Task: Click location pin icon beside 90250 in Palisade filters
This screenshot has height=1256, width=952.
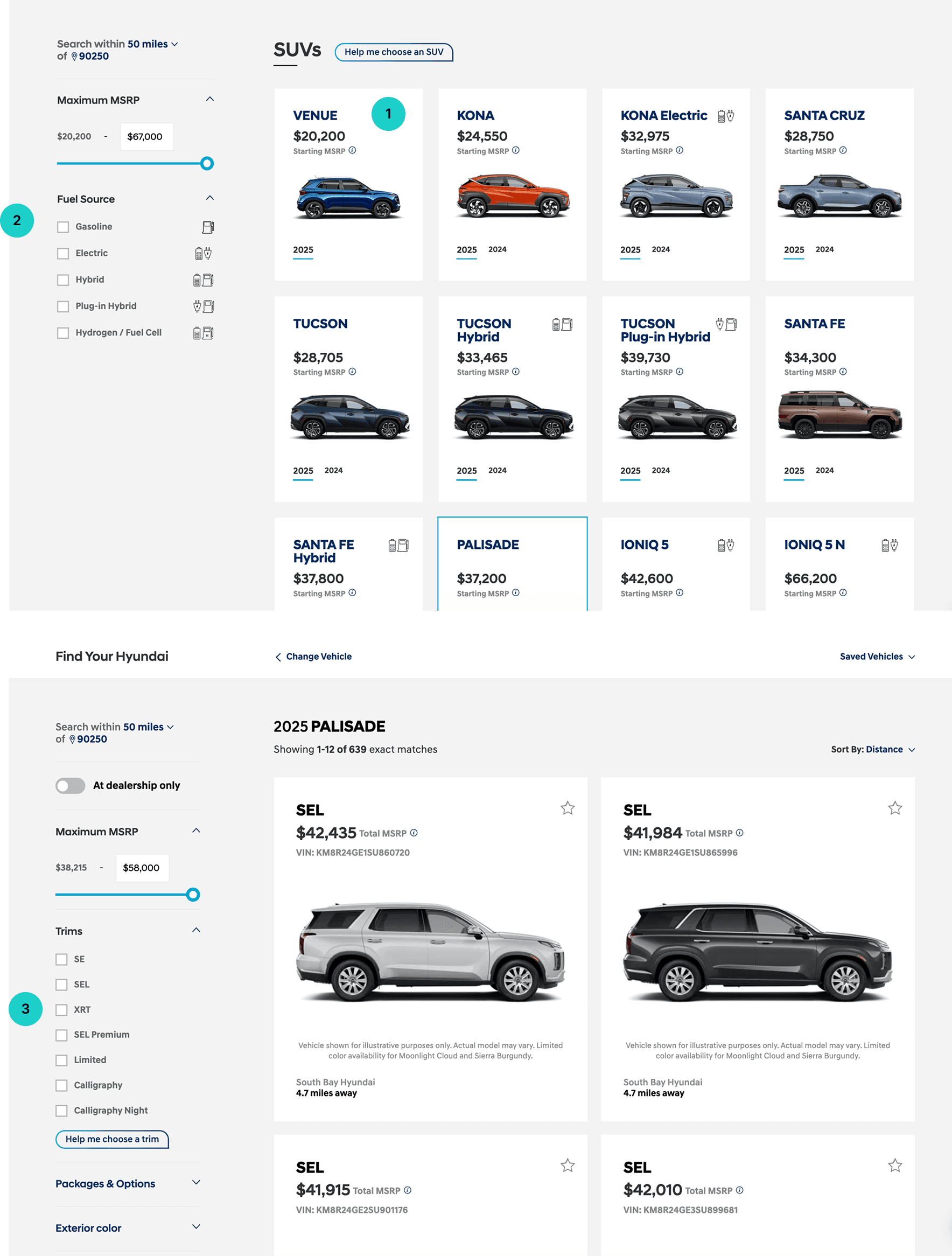Action: [x=72, y=739]
